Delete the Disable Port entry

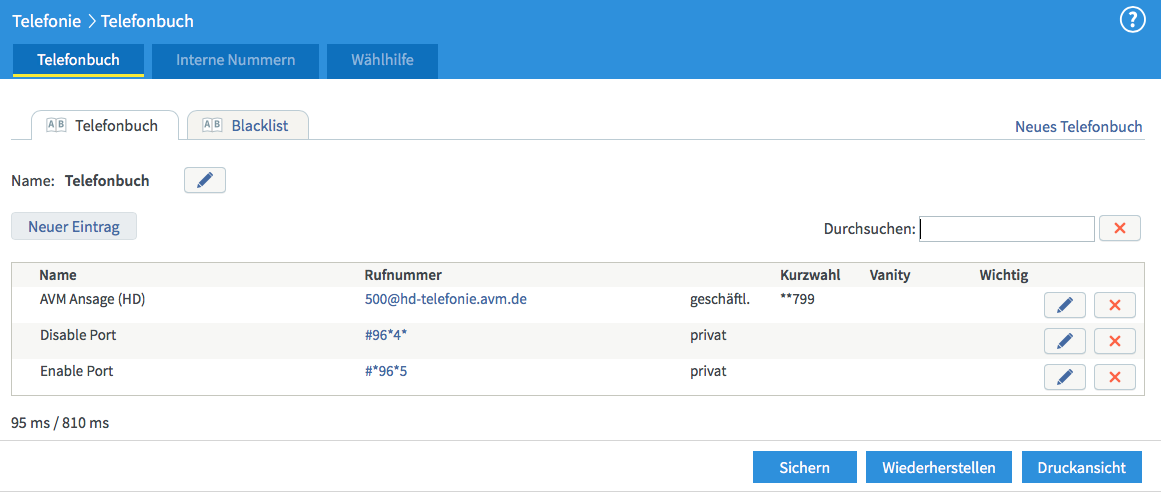tap(1114, 341)
